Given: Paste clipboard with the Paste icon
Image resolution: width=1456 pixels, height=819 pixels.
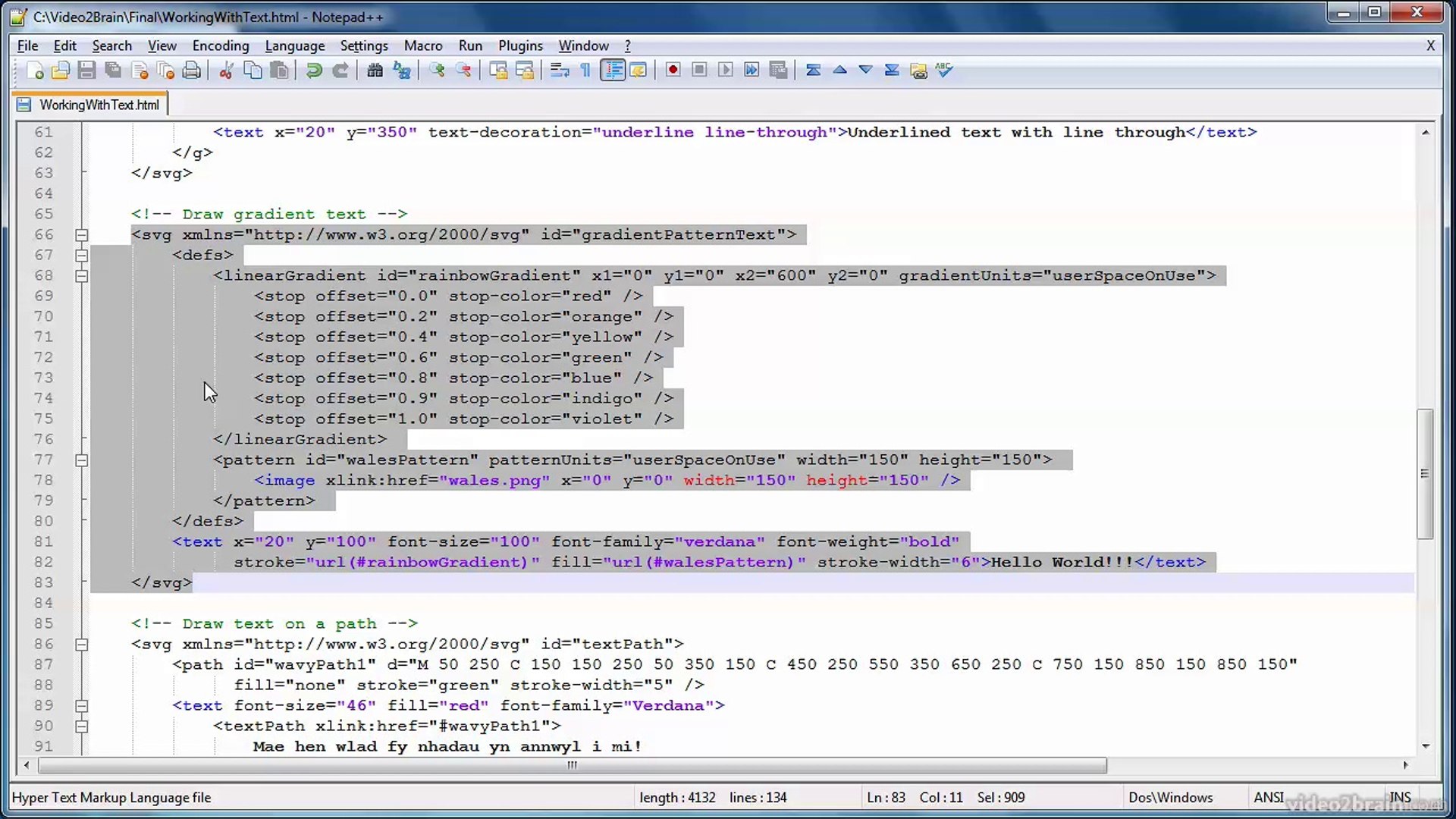Looking at the screenshot, I should (x=279, y=71).
